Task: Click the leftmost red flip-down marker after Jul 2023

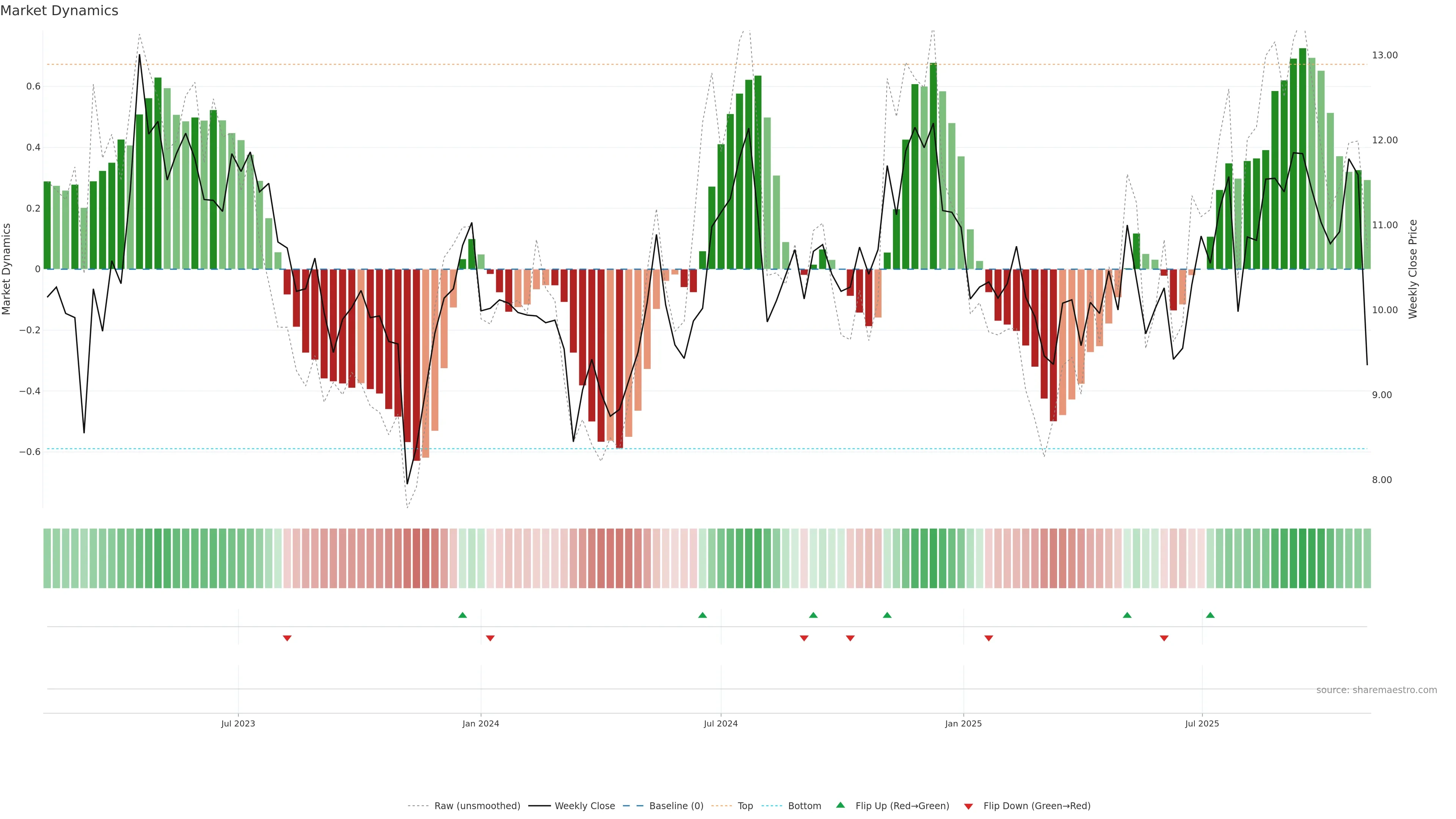Action: (287, 638)
